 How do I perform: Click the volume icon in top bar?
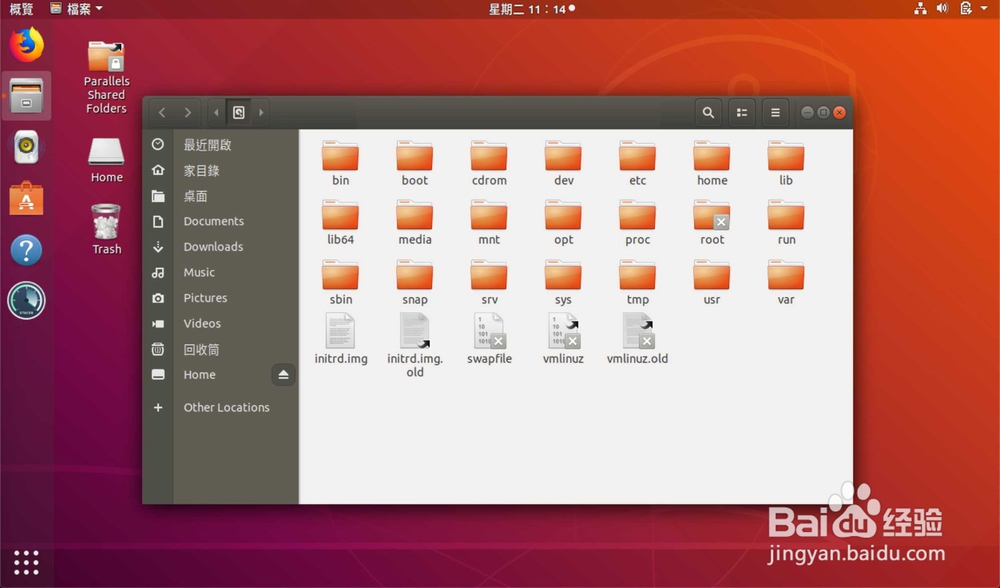coord(942,8)
